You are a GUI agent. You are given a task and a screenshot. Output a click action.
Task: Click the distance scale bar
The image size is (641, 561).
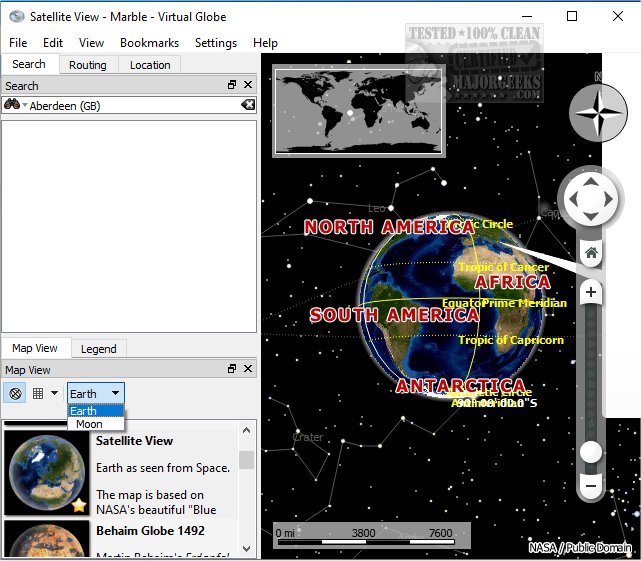[x=372, y=536]
